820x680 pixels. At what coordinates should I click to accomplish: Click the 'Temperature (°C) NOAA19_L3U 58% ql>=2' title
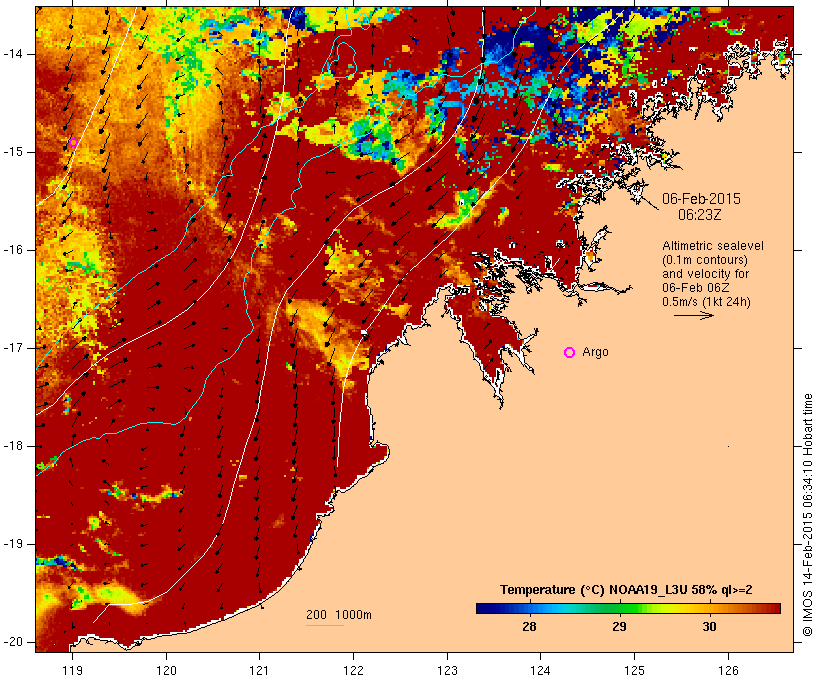coord(626,590)
